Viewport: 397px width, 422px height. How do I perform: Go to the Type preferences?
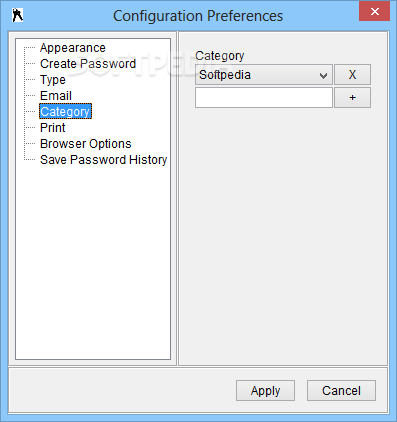click(53, 80)
